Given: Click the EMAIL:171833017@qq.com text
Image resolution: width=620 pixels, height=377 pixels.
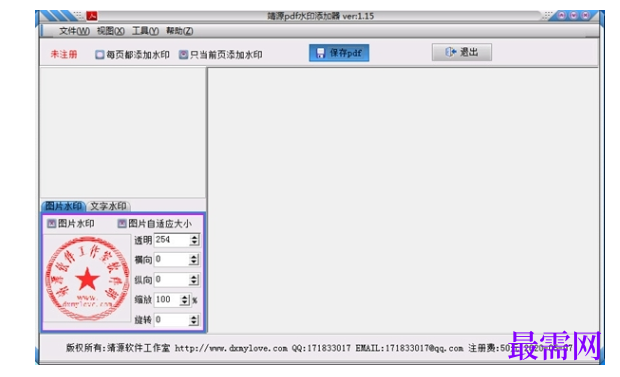Looking at the screenshot, I should [409, 348].
